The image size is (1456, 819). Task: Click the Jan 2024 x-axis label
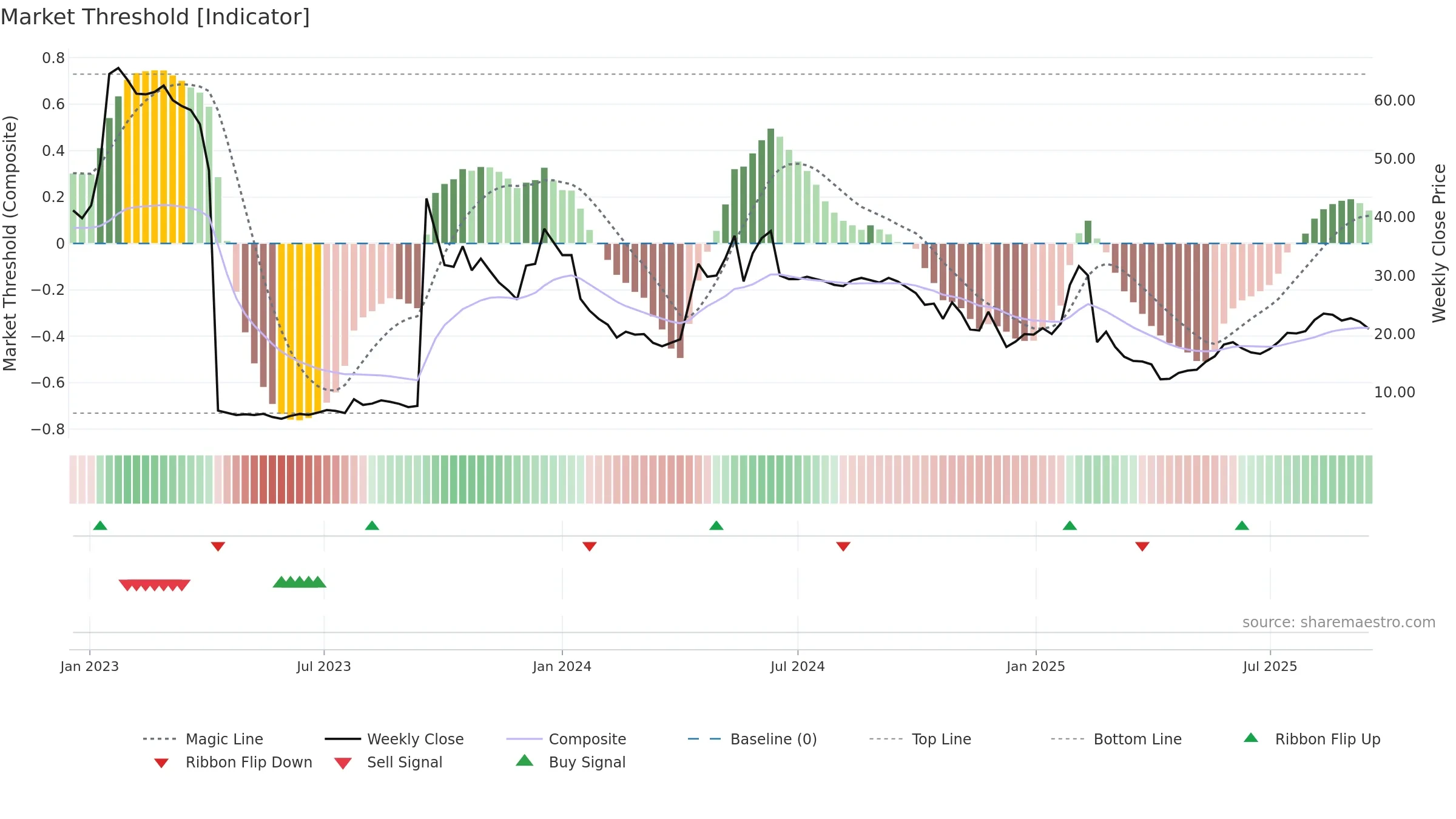click(x=562, y=667)
